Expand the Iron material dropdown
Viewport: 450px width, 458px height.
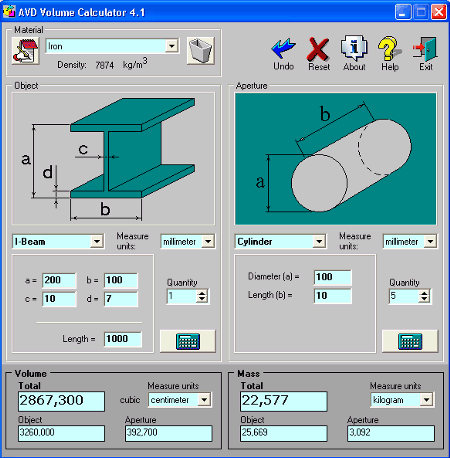tap(172, 46)
